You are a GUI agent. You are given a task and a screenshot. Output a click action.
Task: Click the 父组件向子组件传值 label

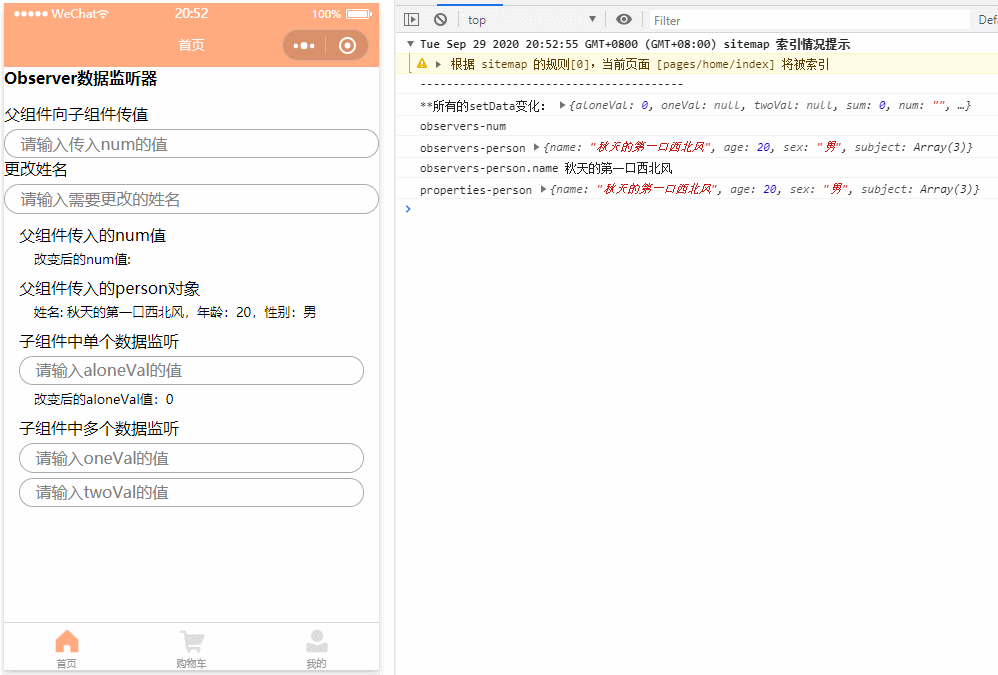tap(76, 115)
